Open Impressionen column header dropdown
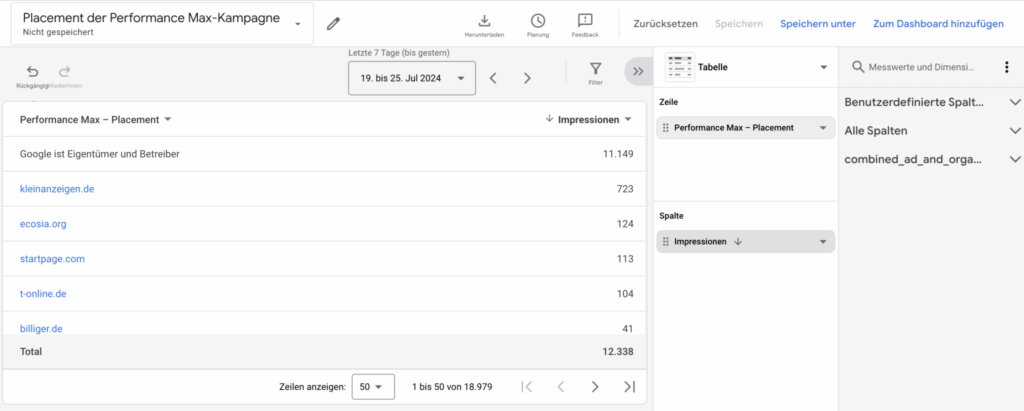1024x411 pixels. (x=628, y=120)
